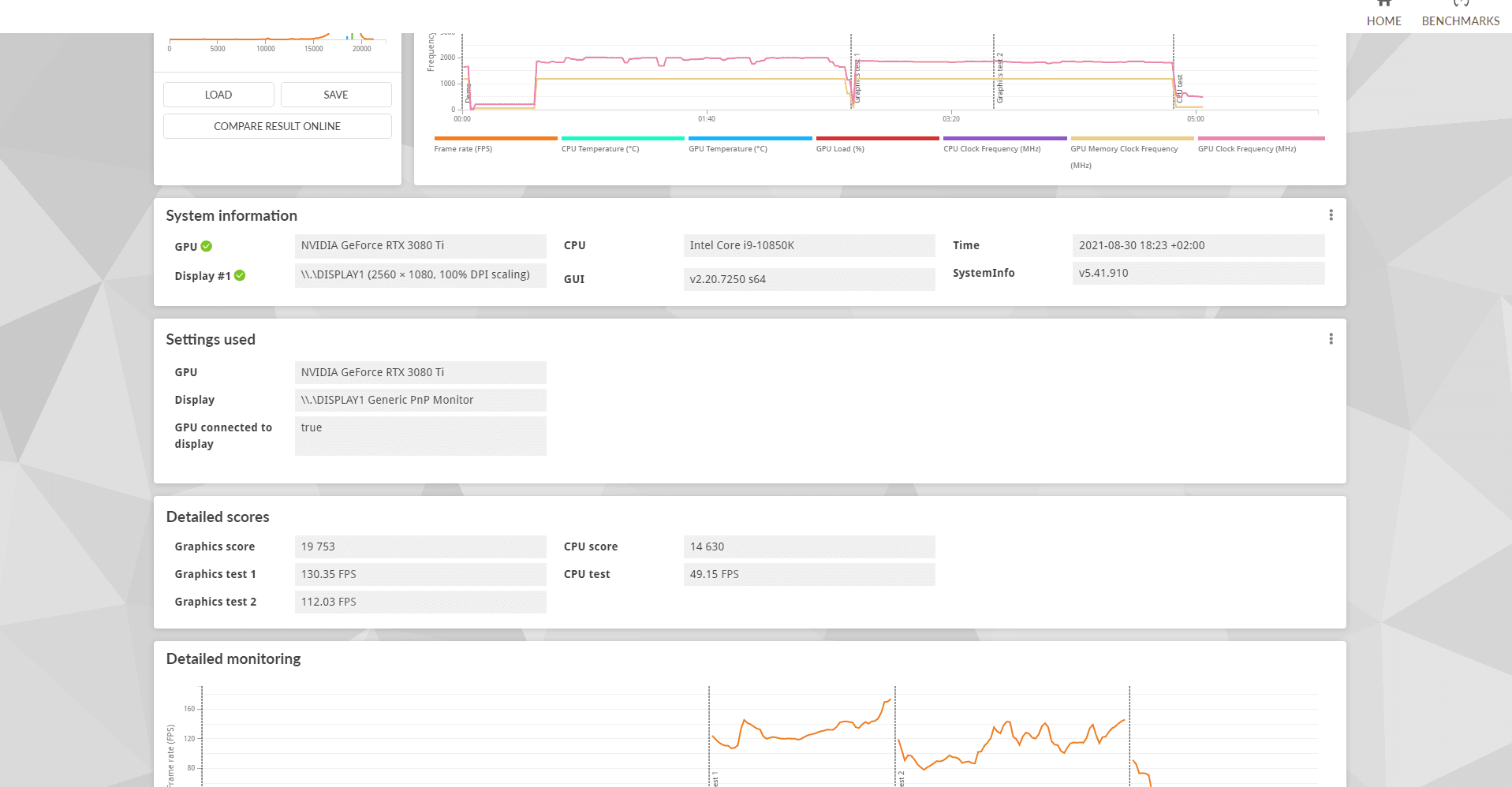The height and width of the screenshot is (787, 1512).
Task: Select Graphics test 2 value 112.03 FPS
Action: [x=420, y=602]
